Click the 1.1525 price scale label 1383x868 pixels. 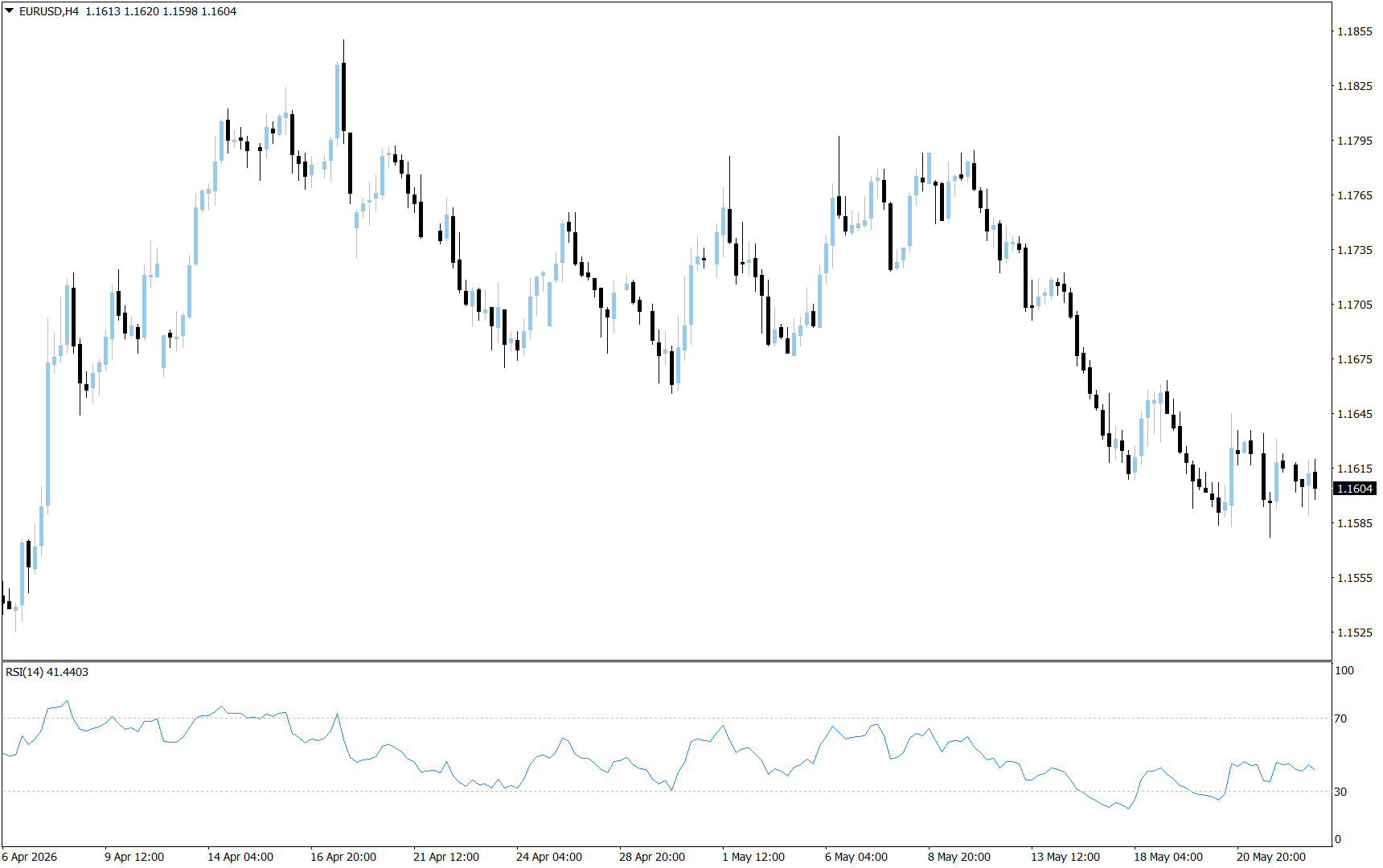(x=1355, y=633)
